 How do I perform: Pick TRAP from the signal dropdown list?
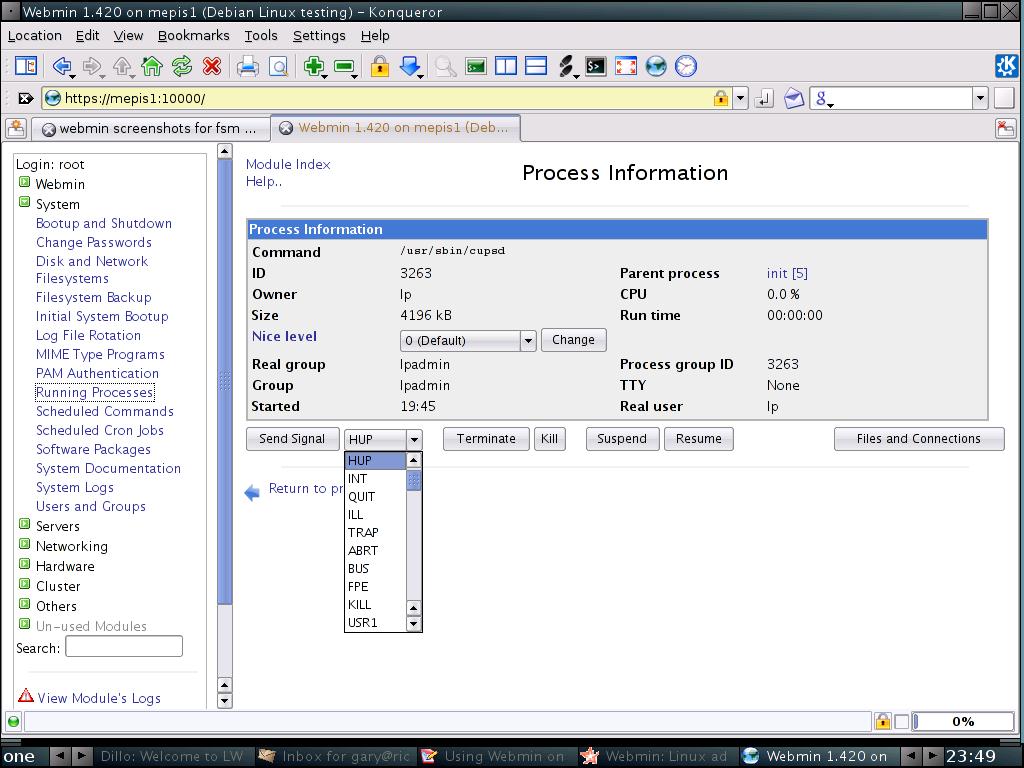point(375,532)
